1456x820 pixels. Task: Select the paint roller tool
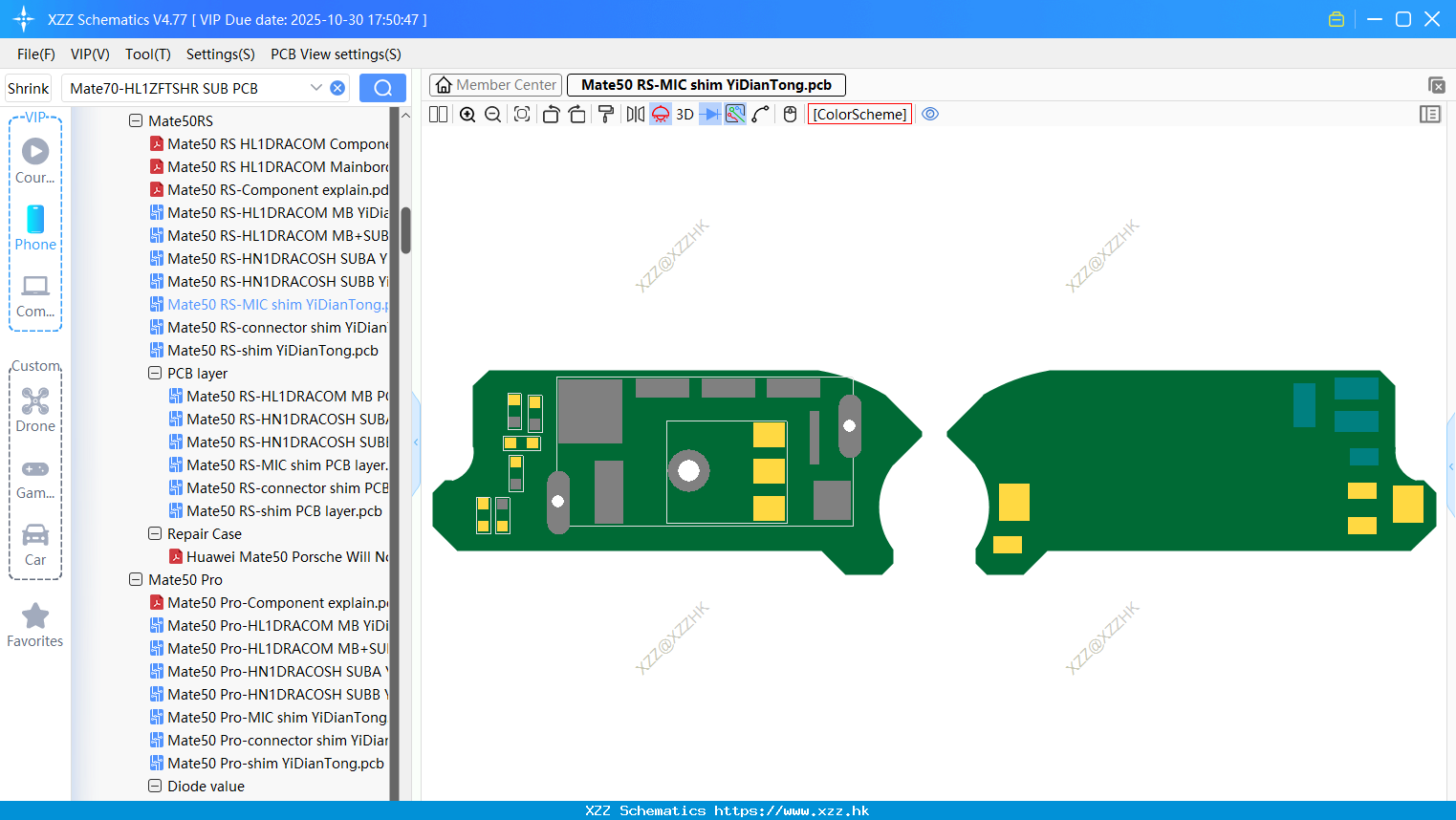coord(606,114)
